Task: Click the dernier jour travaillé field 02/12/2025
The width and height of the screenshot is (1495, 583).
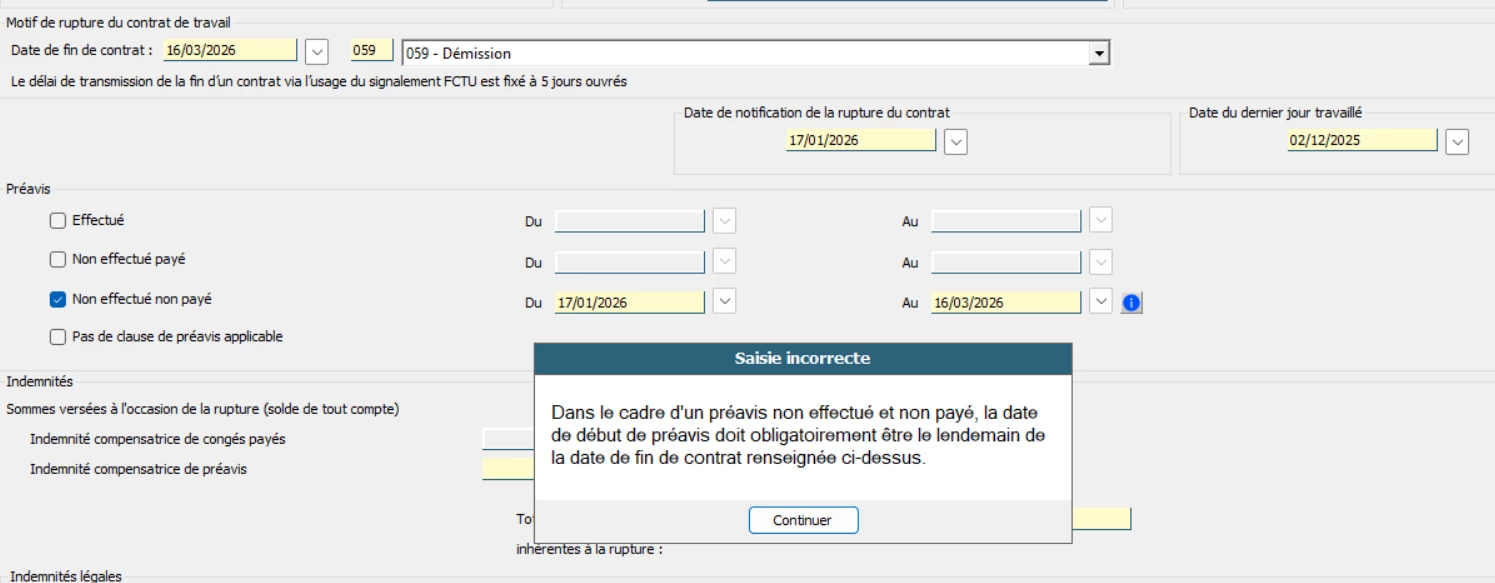Action: [x=1361, y=141]
